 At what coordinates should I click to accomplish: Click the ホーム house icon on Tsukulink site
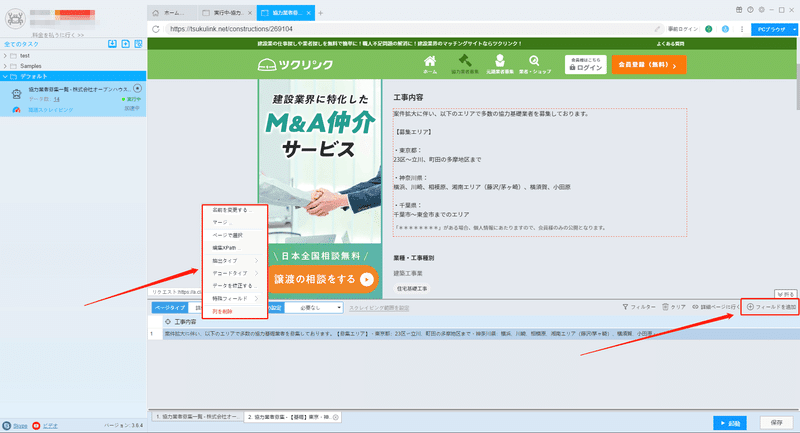(x=430, y=62)
